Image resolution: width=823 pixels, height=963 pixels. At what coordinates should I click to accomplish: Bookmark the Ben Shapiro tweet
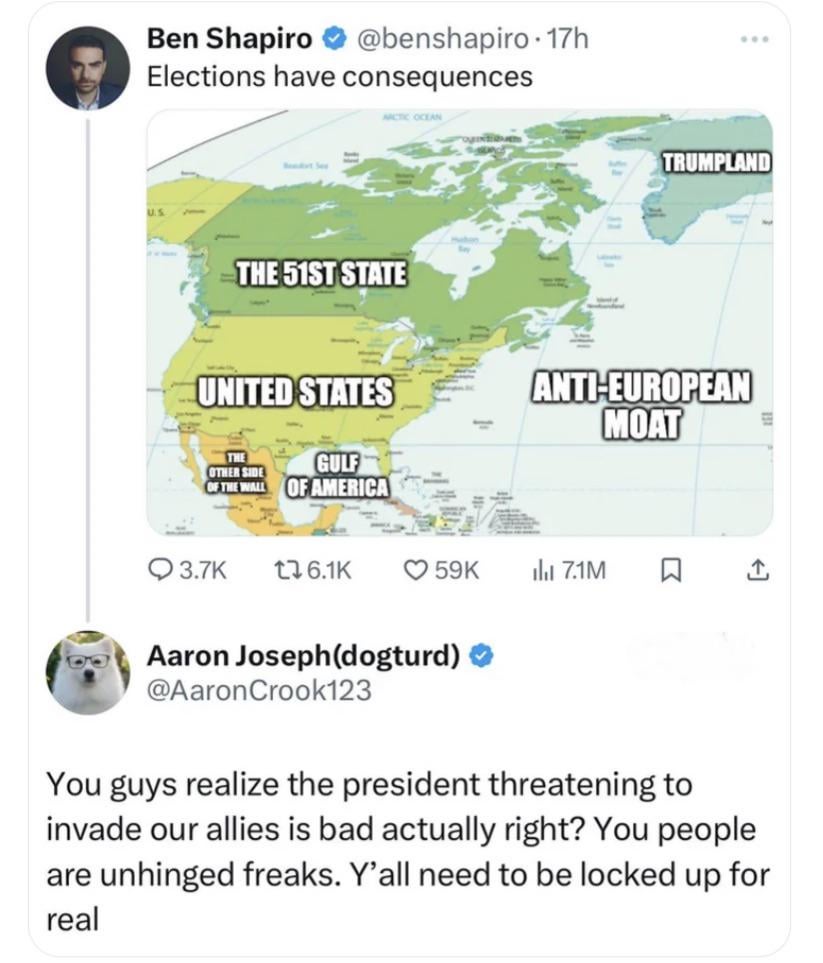673,570
